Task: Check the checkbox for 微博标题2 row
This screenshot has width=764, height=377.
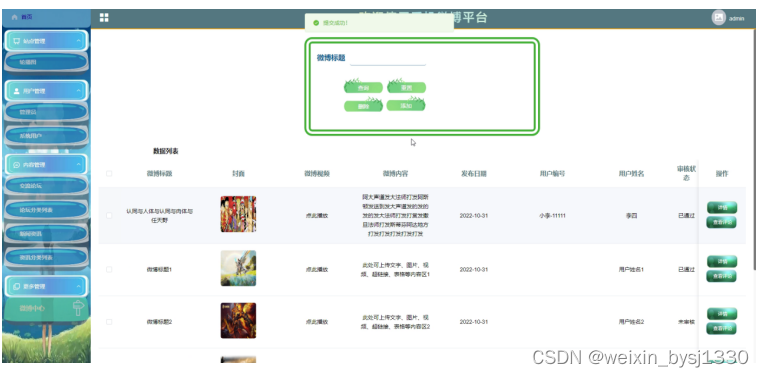Action: click(109, 322)
